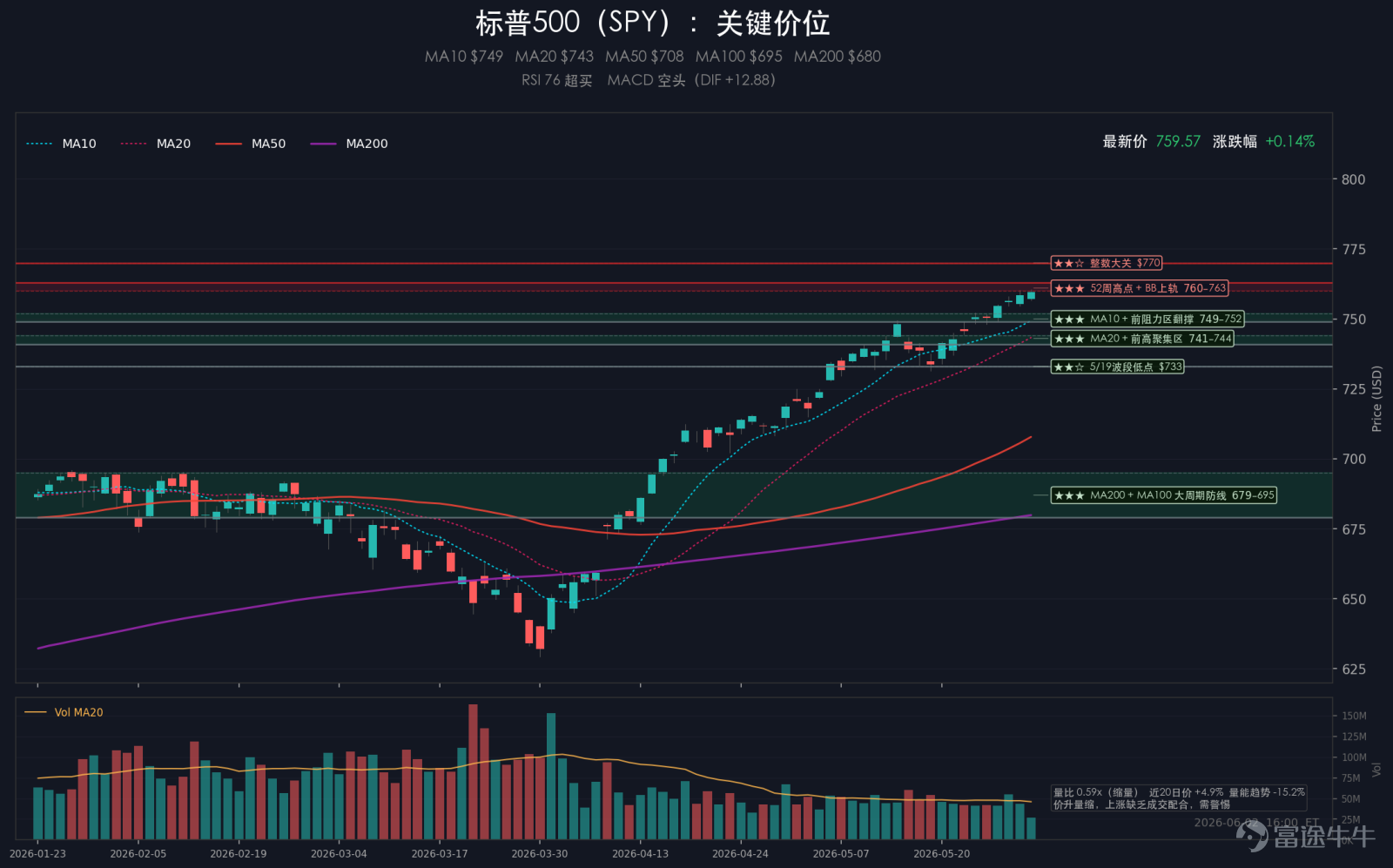This screenshot has width=1393, height=868.
Task: Click the 2026-04-24 date axis label
Action: 741,853
